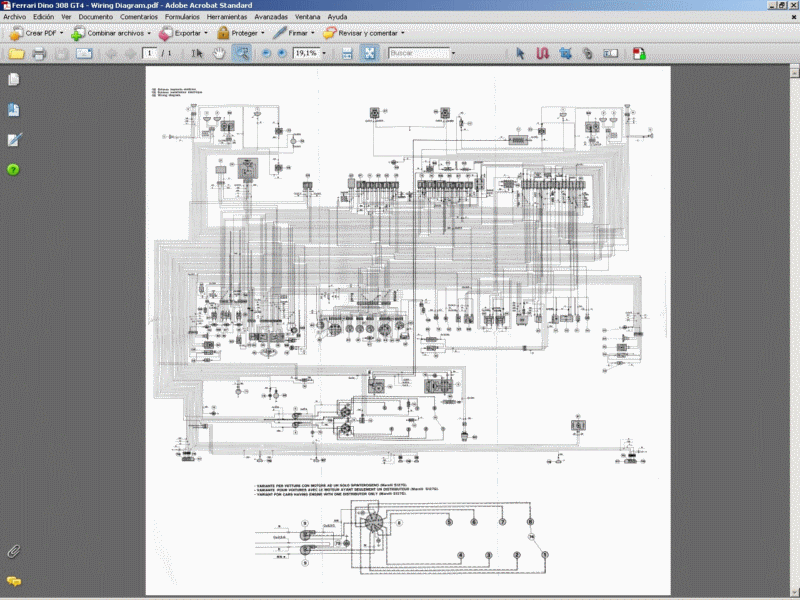Screen dimensions: 800x600
Task: Open the Firmar dropdown
Action: pyautogui.click(x=293, y=33)
